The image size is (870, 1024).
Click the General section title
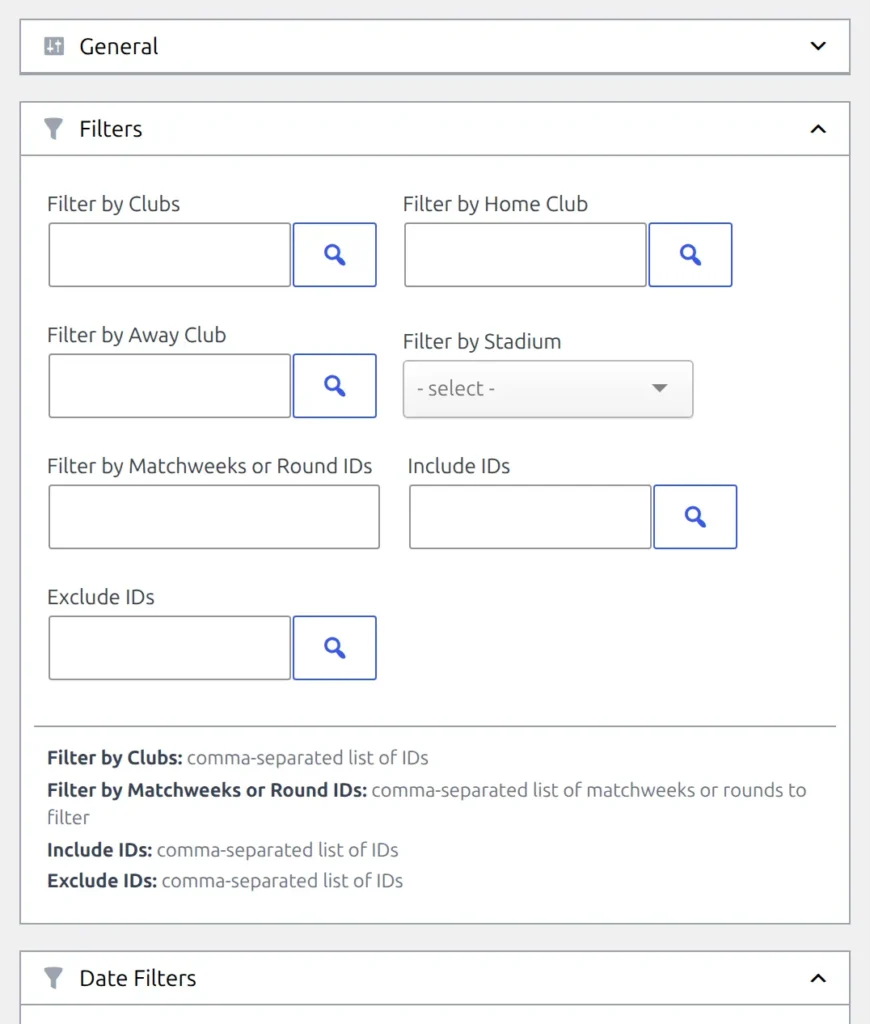click(119, 46)
